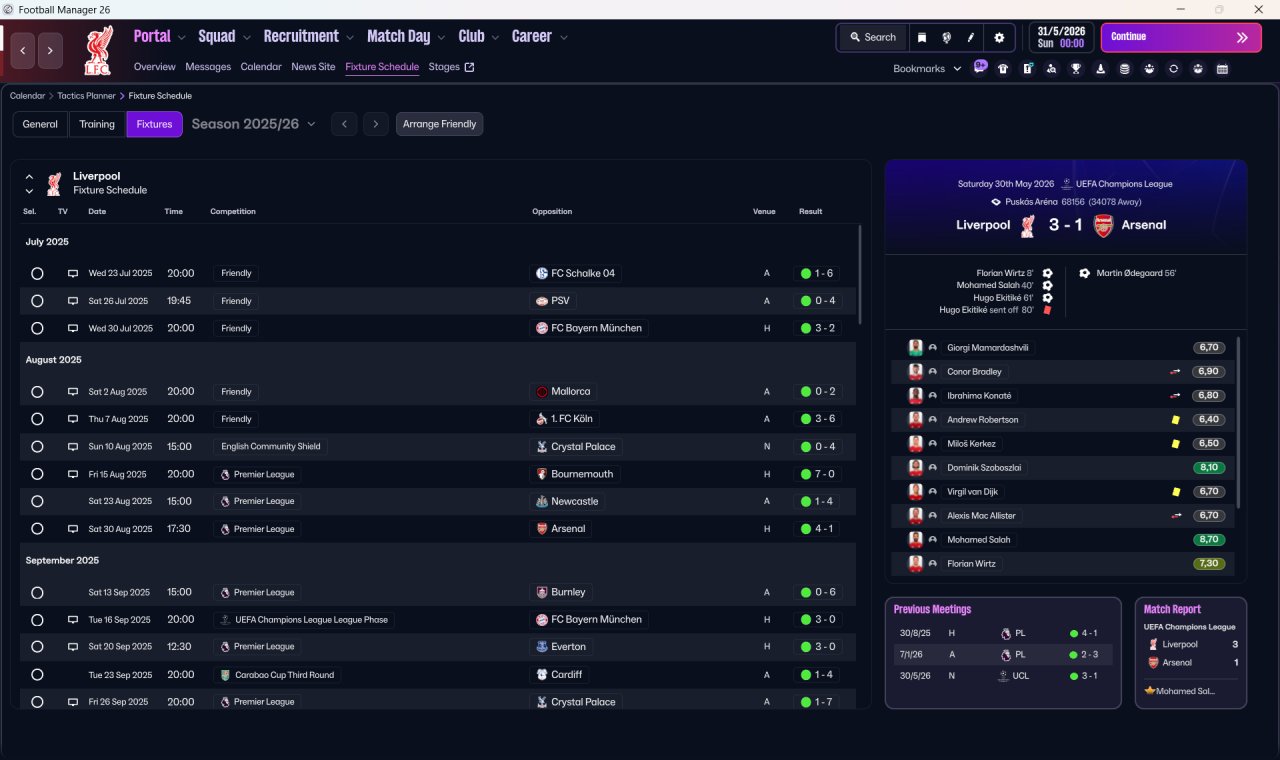The width and height of the screenshot is (1280, 760).
Task: Open bookmark icon beside the Search box
Action: tap(922, 38)
